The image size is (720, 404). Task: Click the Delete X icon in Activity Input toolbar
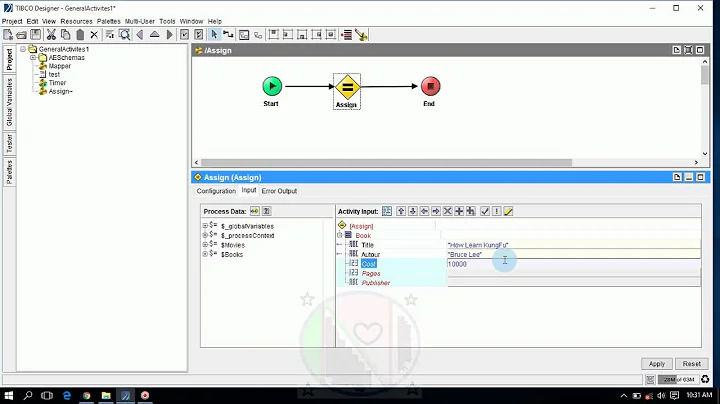coord(447,211)
